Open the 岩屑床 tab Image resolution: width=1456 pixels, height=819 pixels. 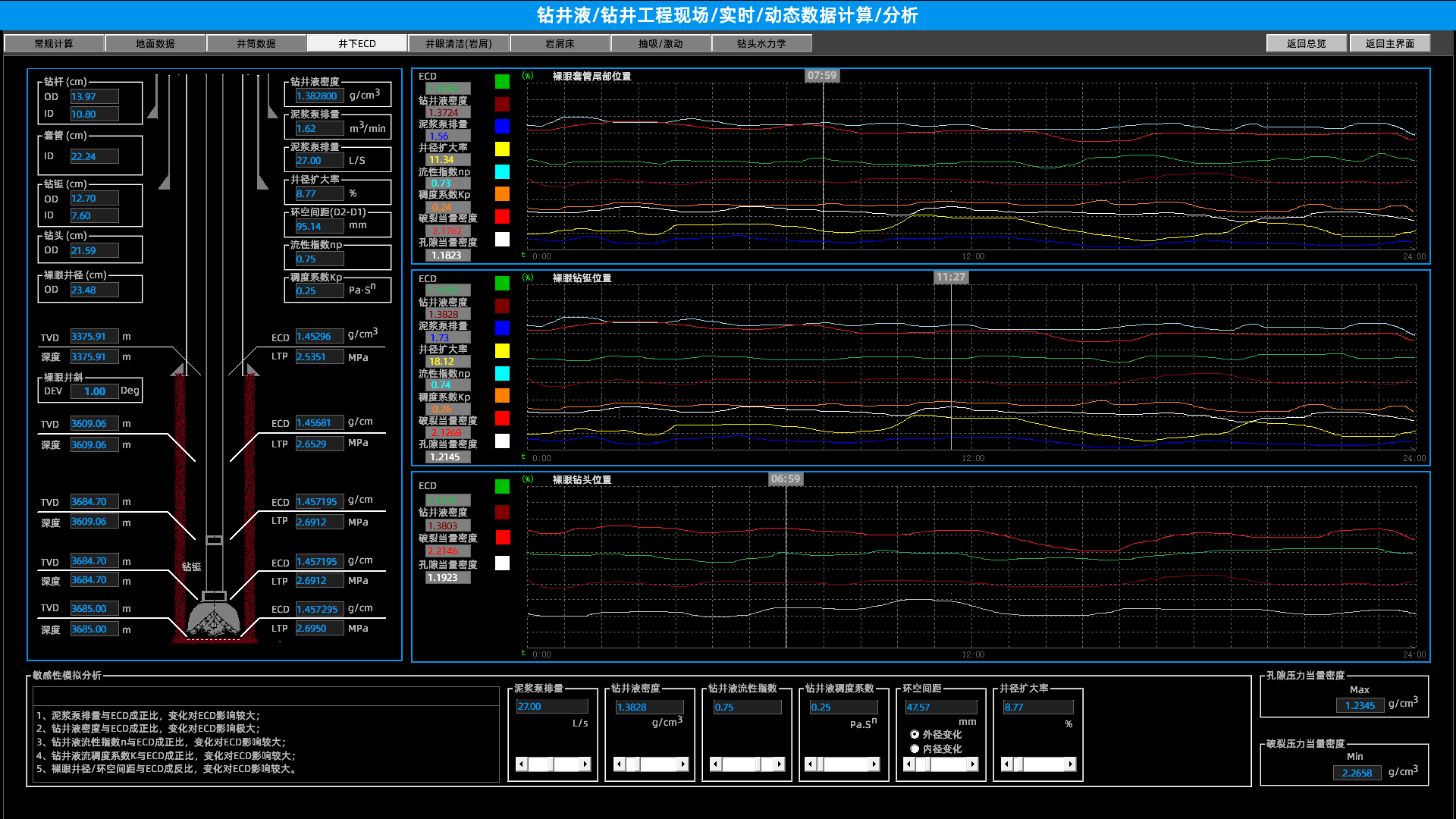[560, 43]
